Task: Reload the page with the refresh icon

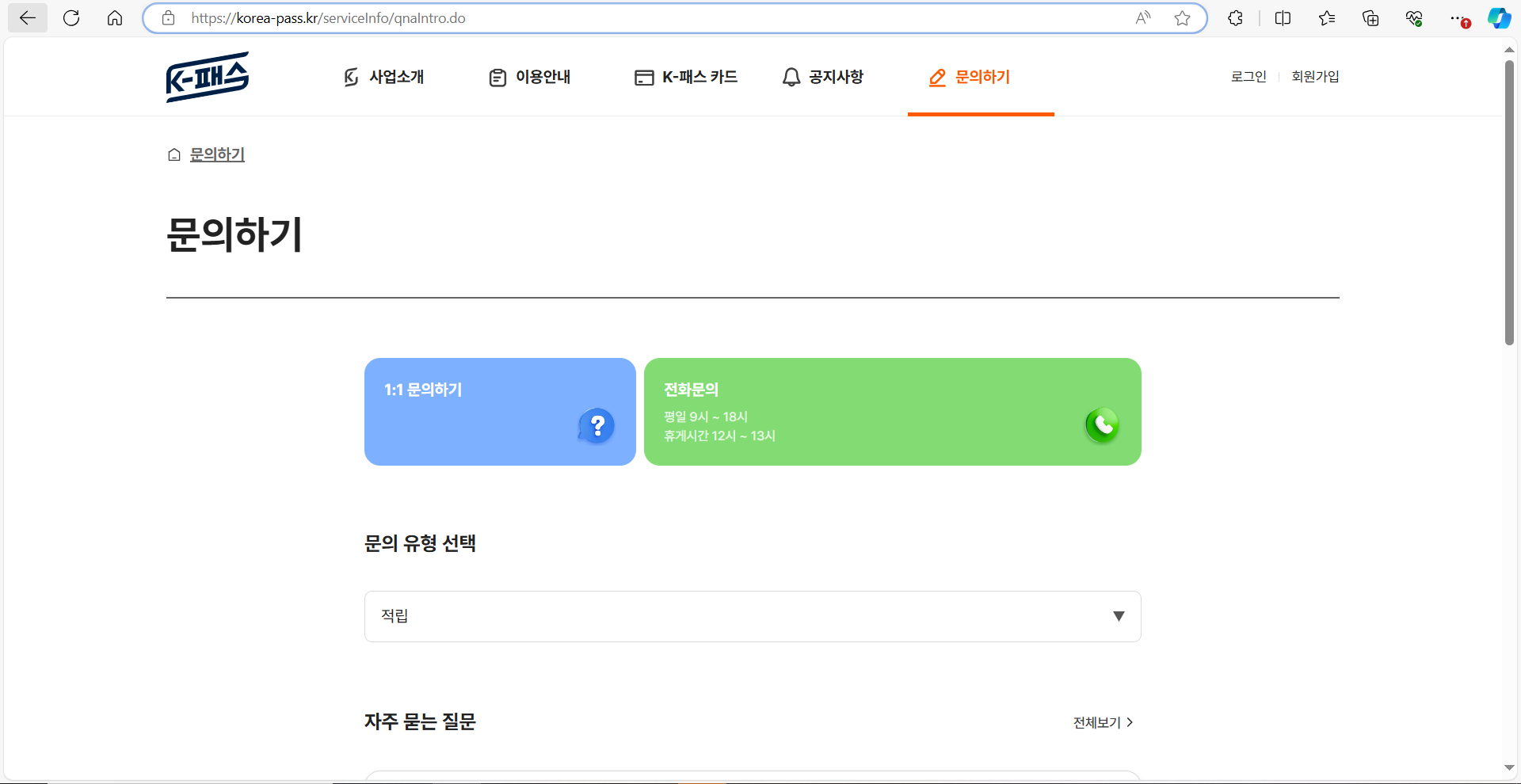Action: coord(71,18)
